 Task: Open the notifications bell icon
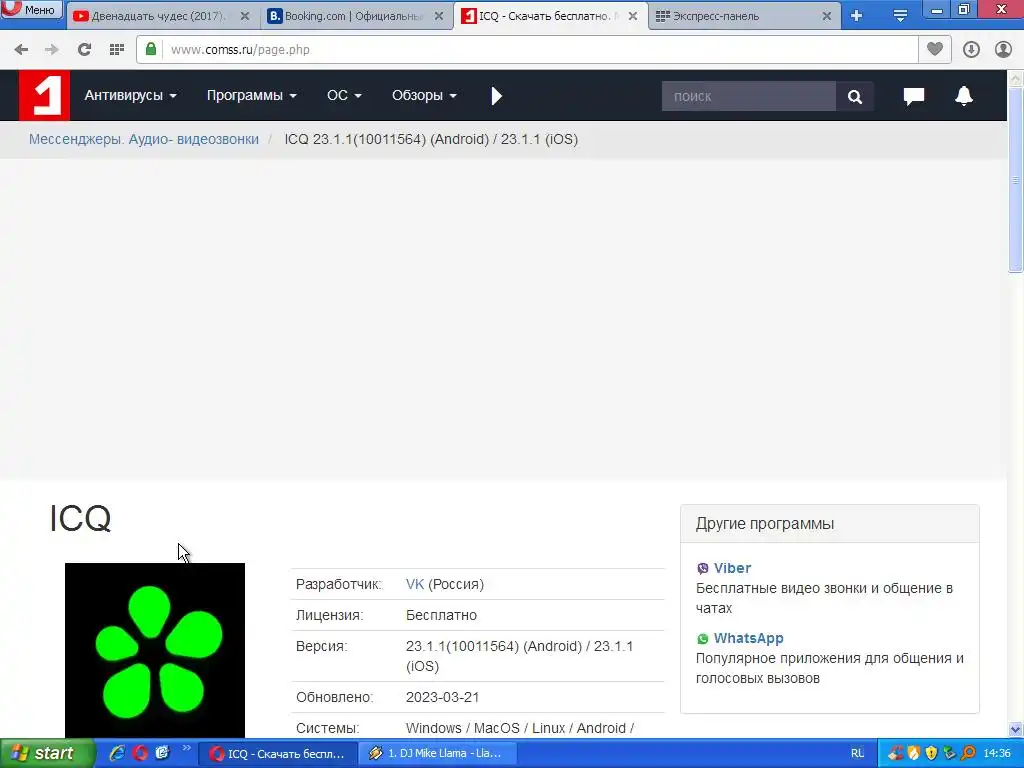(x=964, y=96)
